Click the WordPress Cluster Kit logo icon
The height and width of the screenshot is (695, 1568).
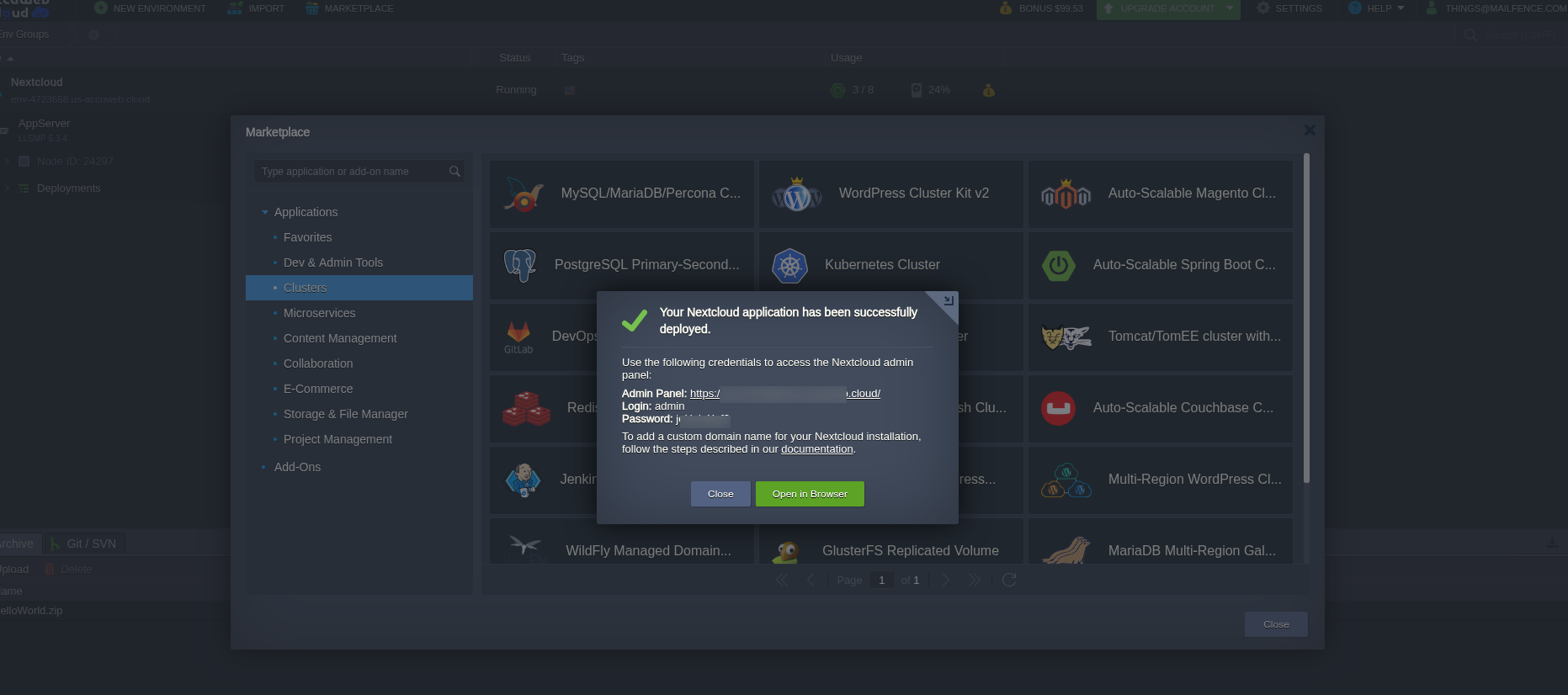(796, 194)
